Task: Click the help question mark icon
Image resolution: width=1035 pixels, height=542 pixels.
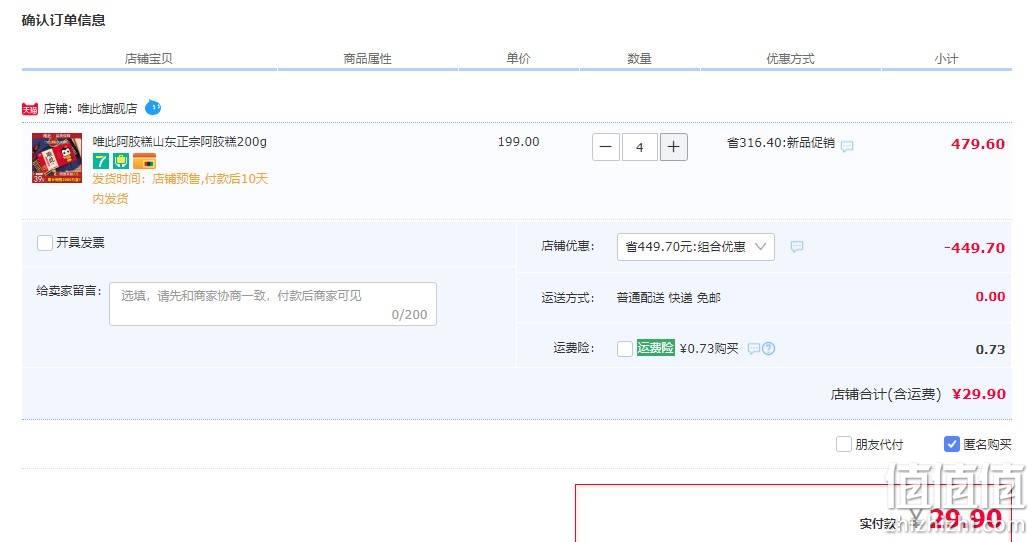Action: [768, 349]
